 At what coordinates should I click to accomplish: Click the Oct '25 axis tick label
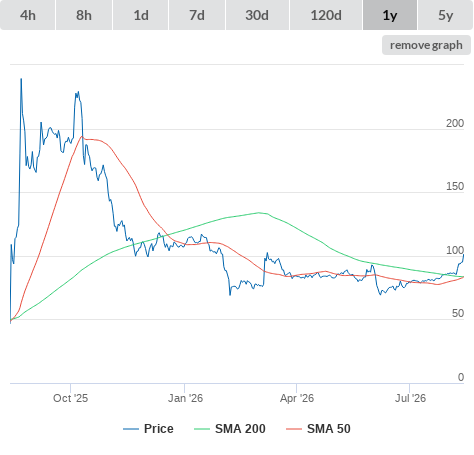pos(70,398)
